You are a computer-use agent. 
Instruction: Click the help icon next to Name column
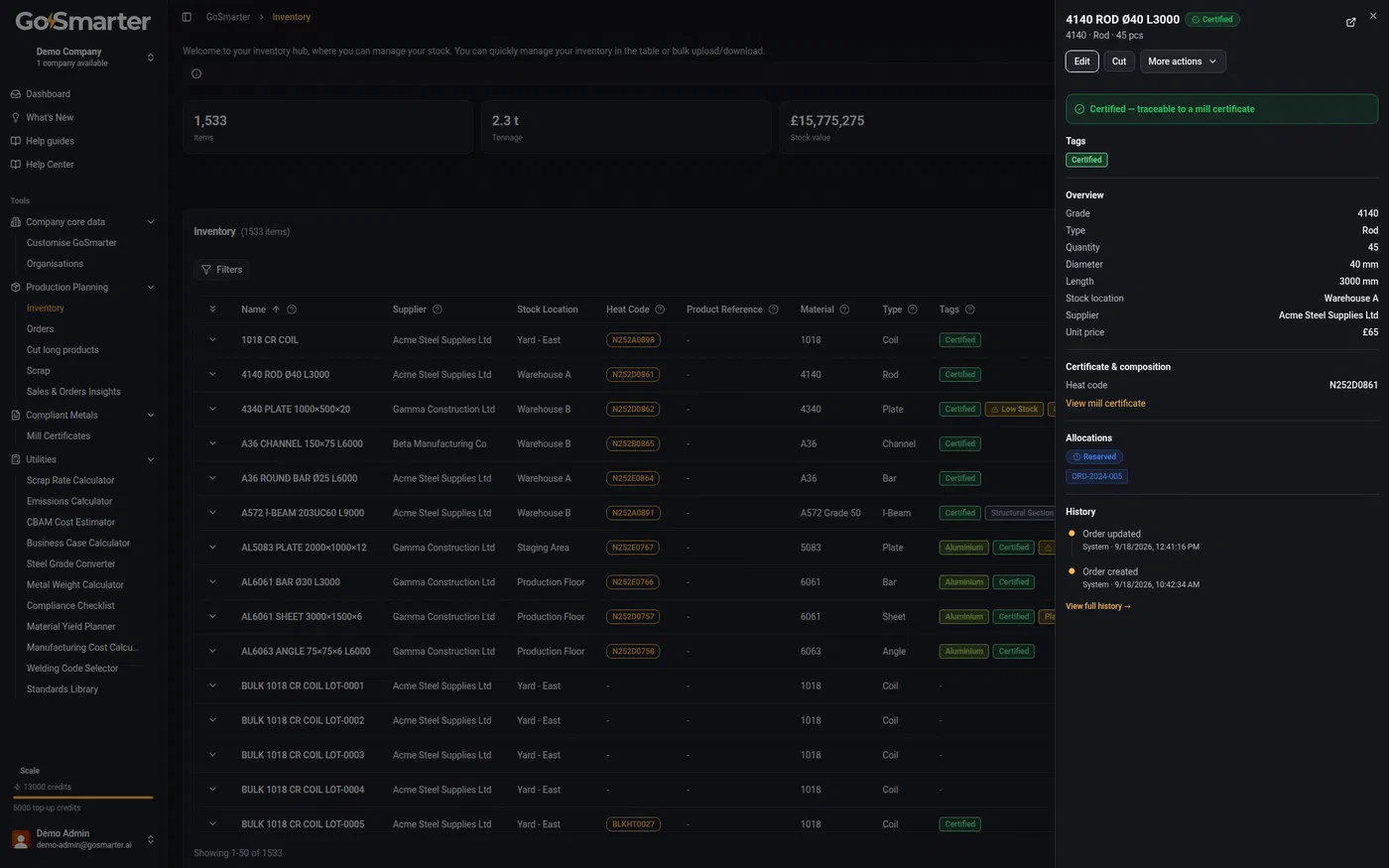pos(292,310)
